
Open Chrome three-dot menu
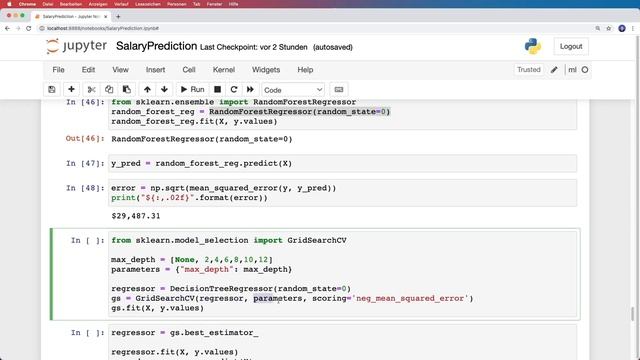(633, 28)
